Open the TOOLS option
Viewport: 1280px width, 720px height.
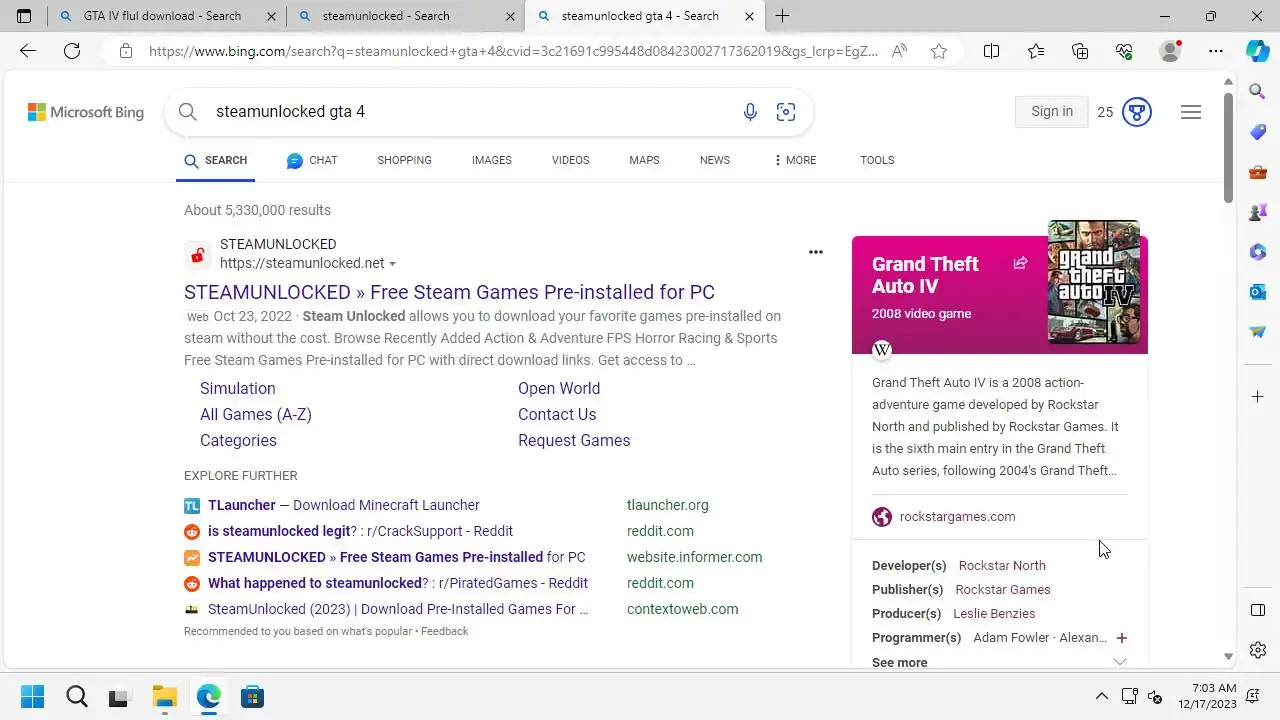tap(877, 160)
